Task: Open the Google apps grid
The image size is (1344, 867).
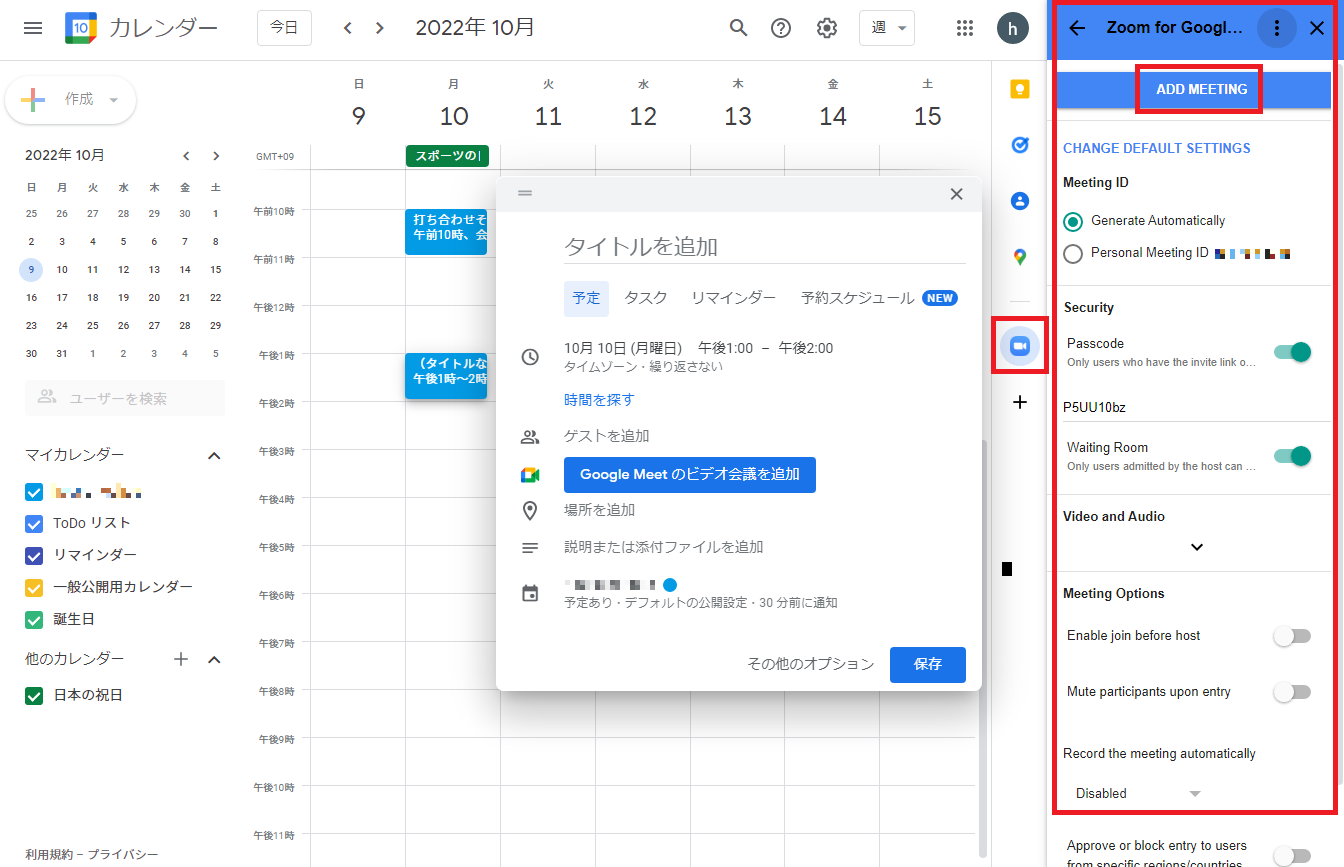Action: click(964, 28)
